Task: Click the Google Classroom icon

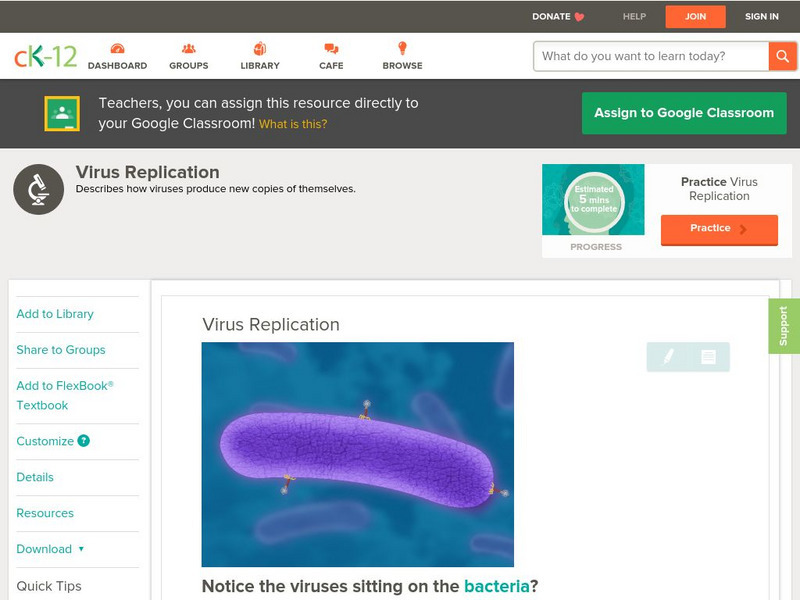Action: point(62,112)
